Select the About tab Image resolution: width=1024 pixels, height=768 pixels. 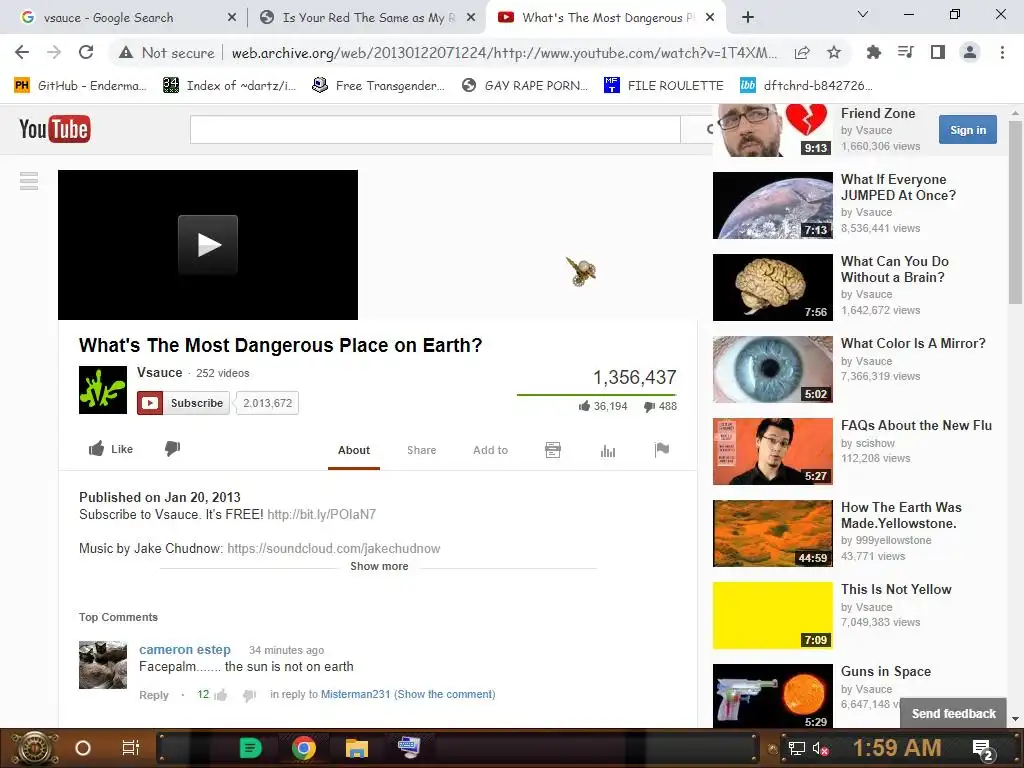coord(354,450)
